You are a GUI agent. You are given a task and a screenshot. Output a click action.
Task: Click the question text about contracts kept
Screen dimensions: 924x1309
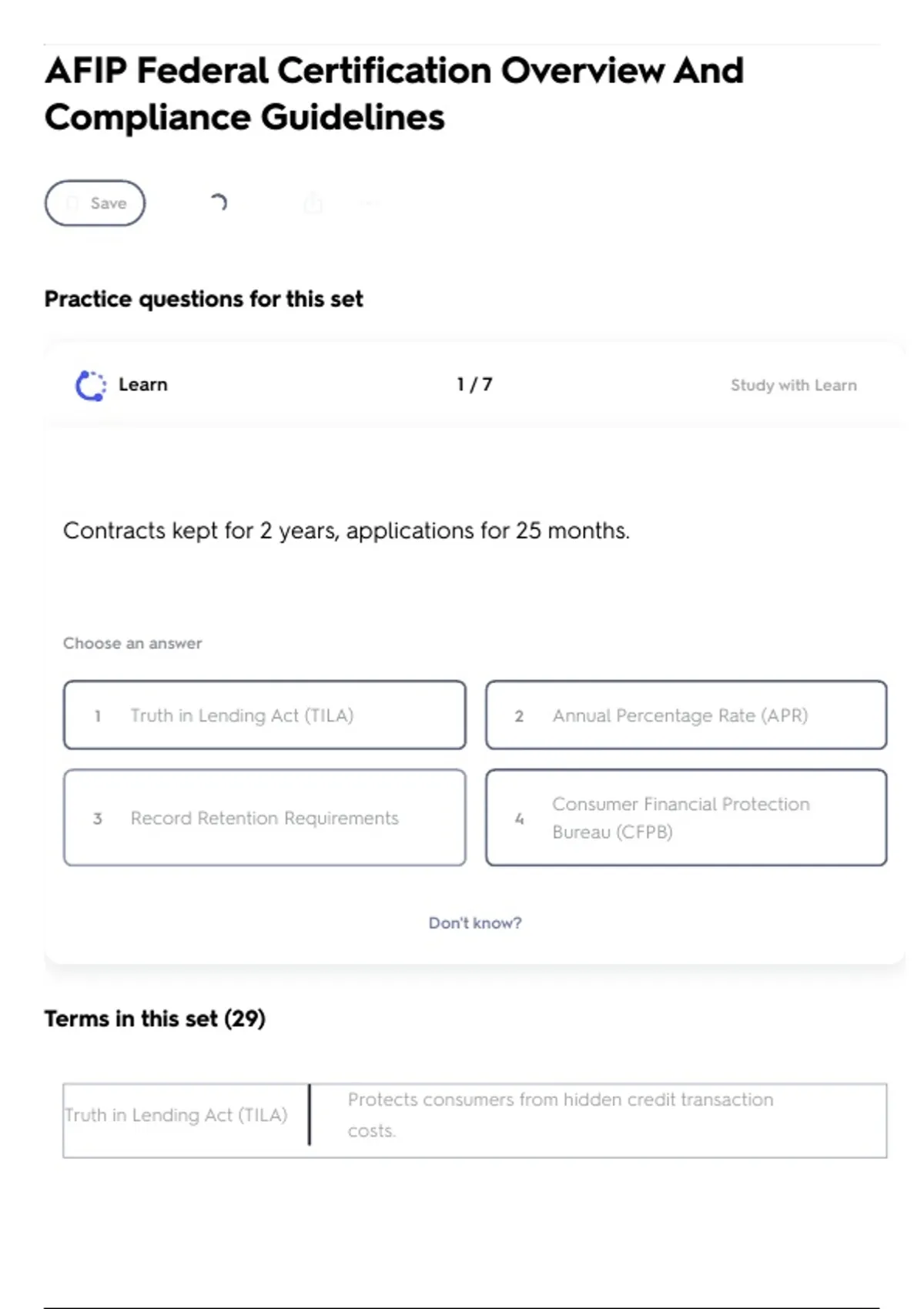coord(346,531)
